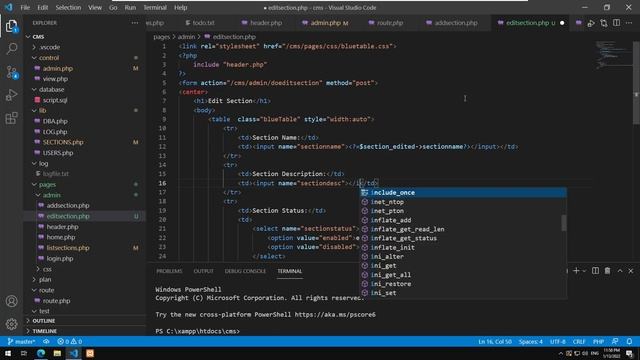This screenshot has height=360, width=640.
Task: Click the Ln 16, Col 50 status item
Action: point(495,342)
